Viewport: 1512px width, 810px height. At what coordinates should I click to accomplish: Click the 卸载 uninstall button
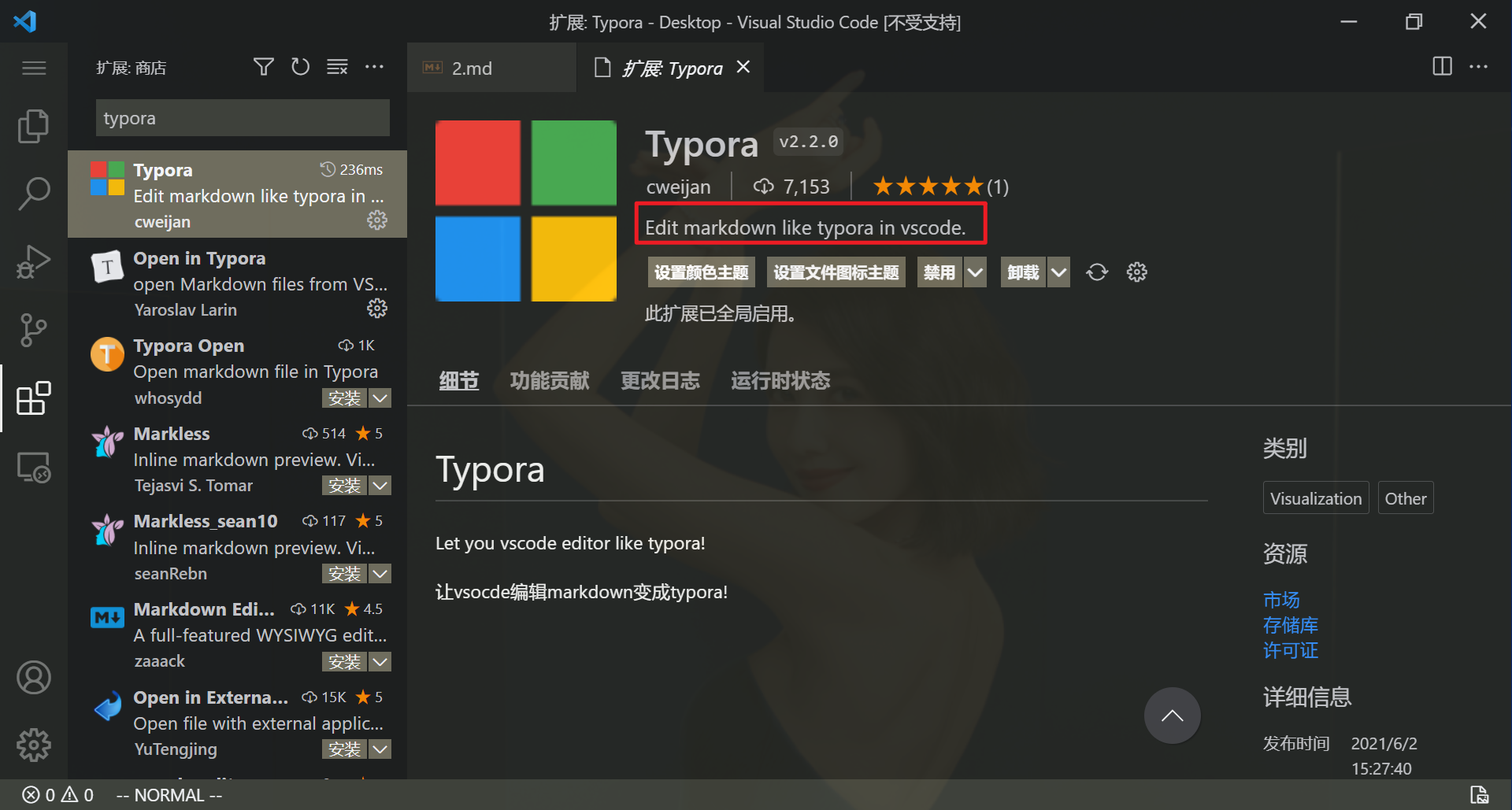1023,272
